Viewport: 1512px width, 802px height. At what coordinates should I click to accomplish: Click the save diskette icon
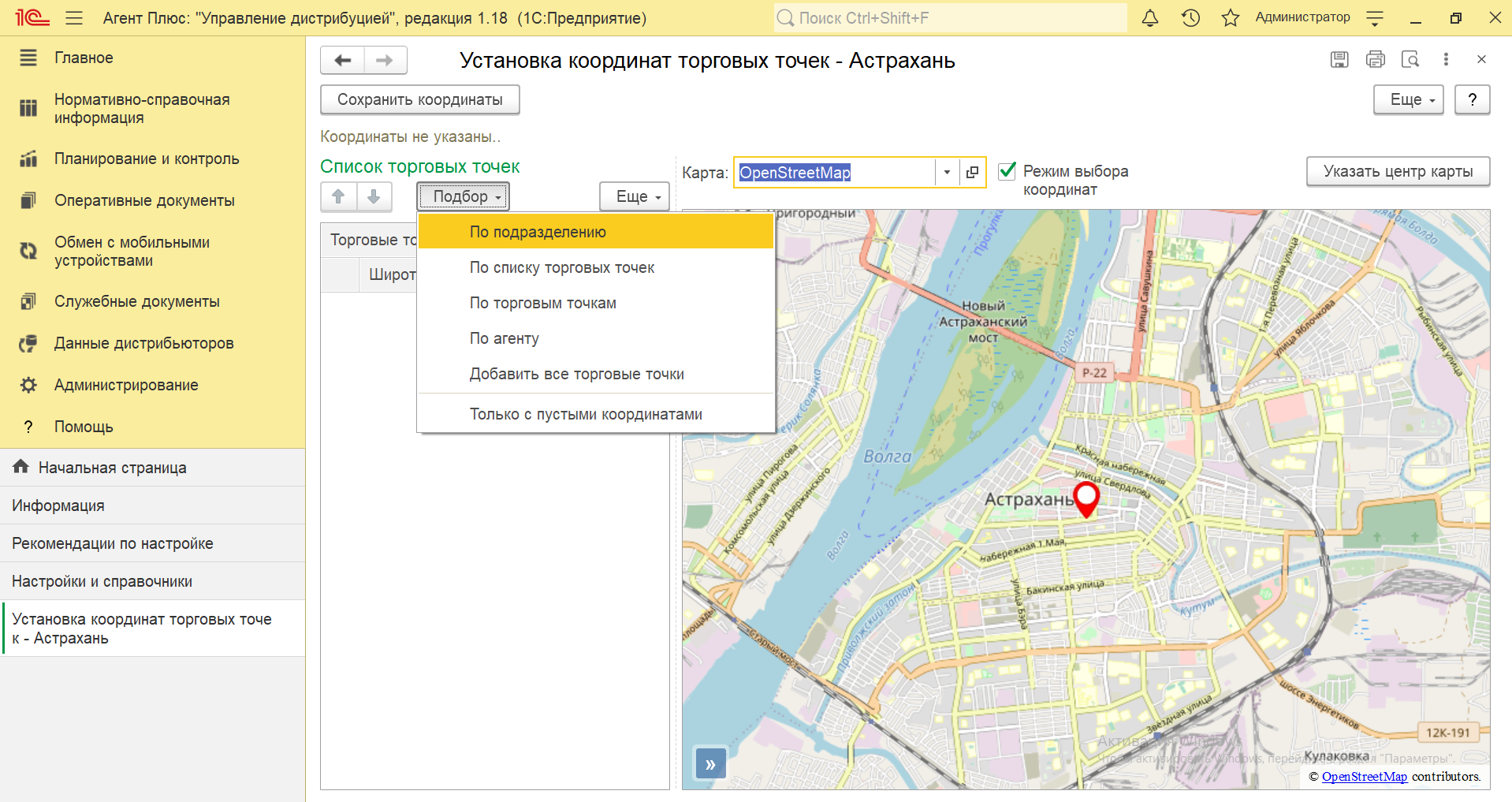1339,59
